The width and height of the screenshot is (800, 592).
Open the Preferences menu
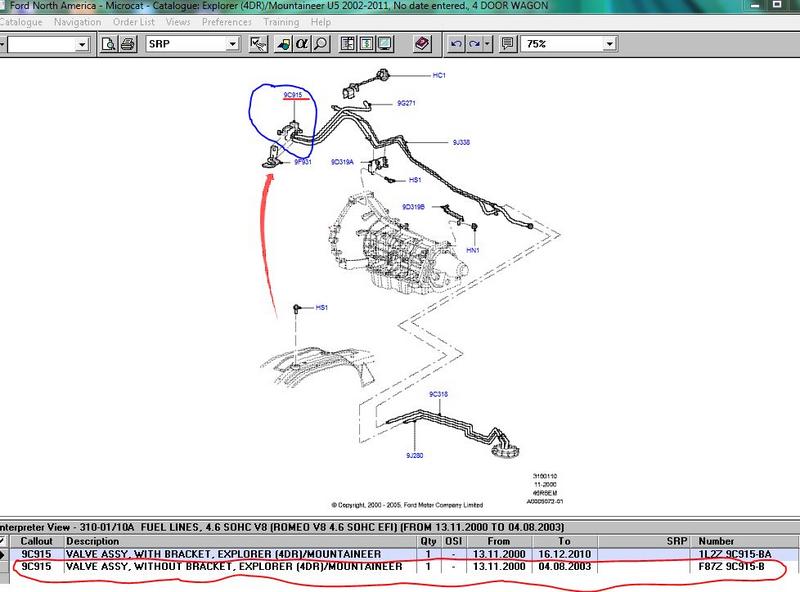click(x=227, y=22)
